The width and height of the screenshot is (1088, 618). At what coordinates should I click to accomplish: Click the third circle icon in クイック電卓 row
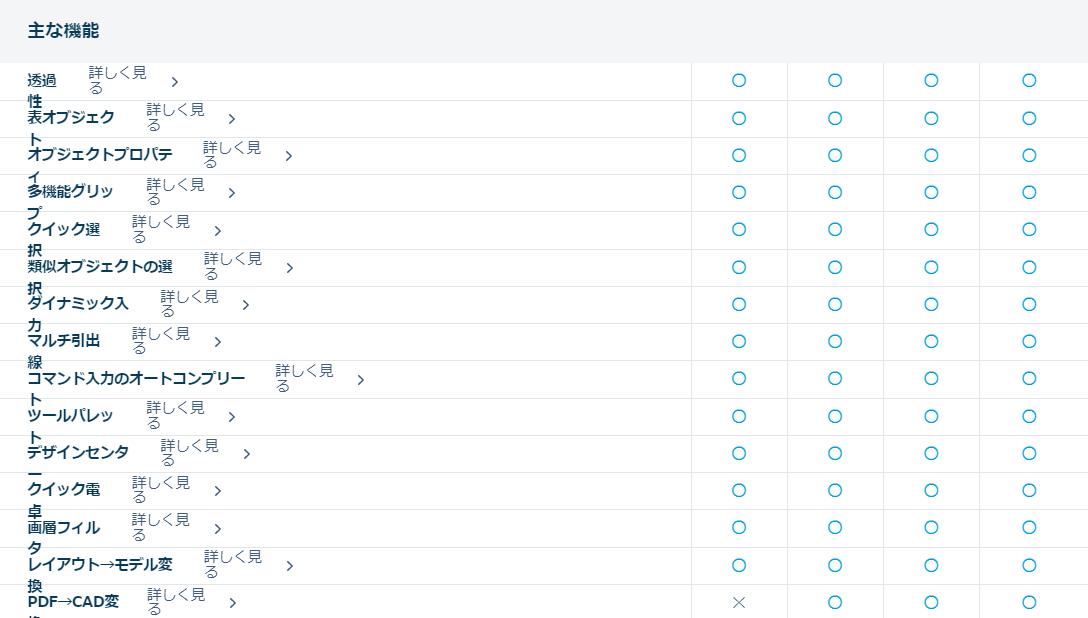click(931, 490)
